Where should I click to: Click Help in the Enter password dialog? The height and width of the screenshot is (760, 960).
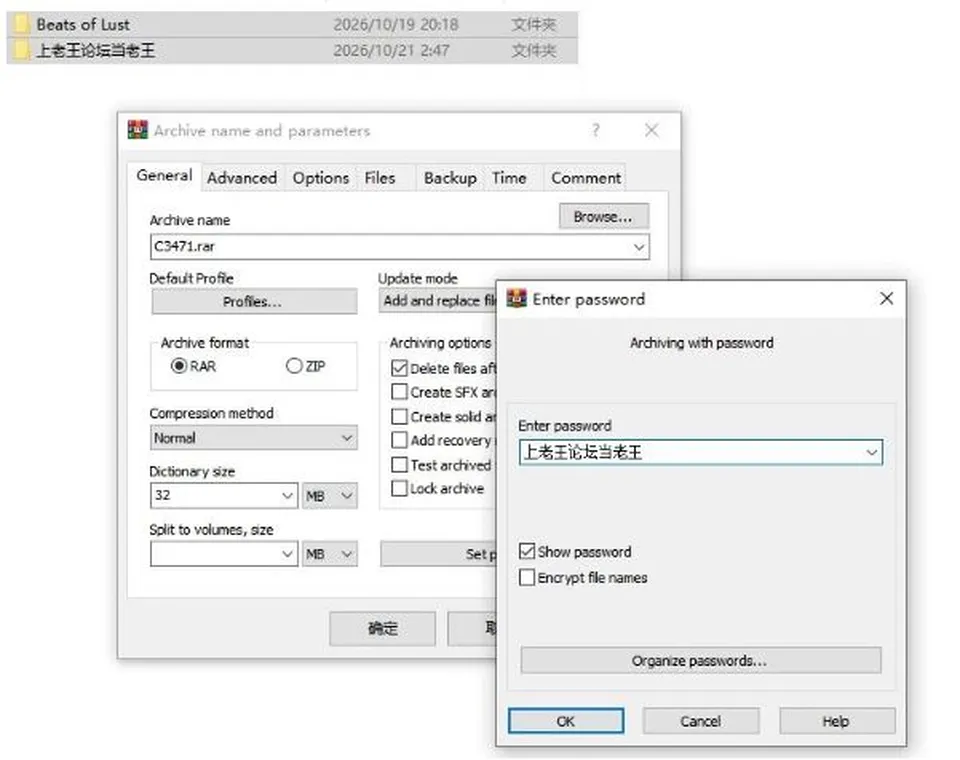837,721
